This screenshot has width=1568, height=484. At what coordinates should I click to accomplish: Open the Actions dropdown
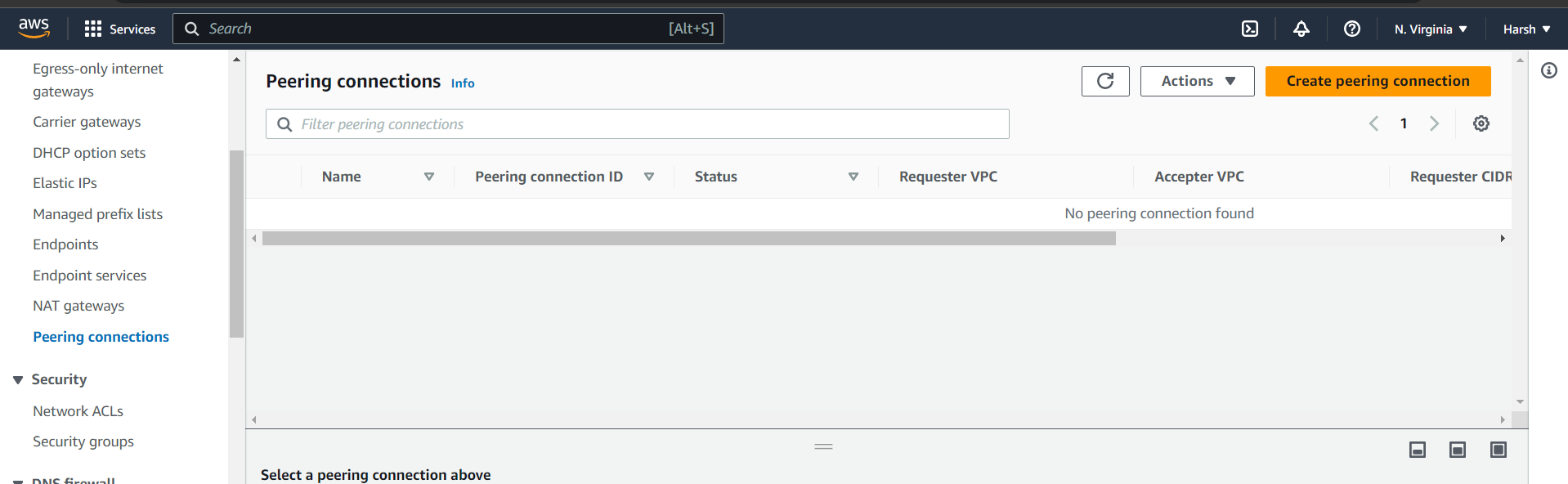[1196, 81]
